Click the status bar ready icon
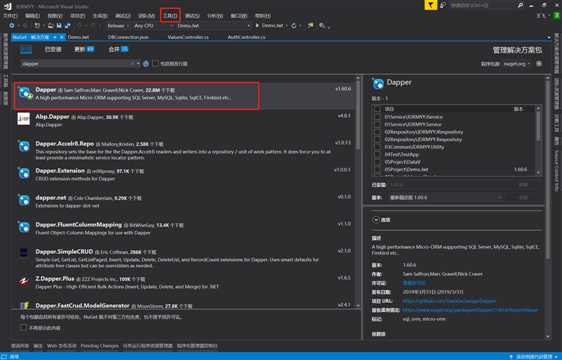The image size is (562, 360). (4, 356)
